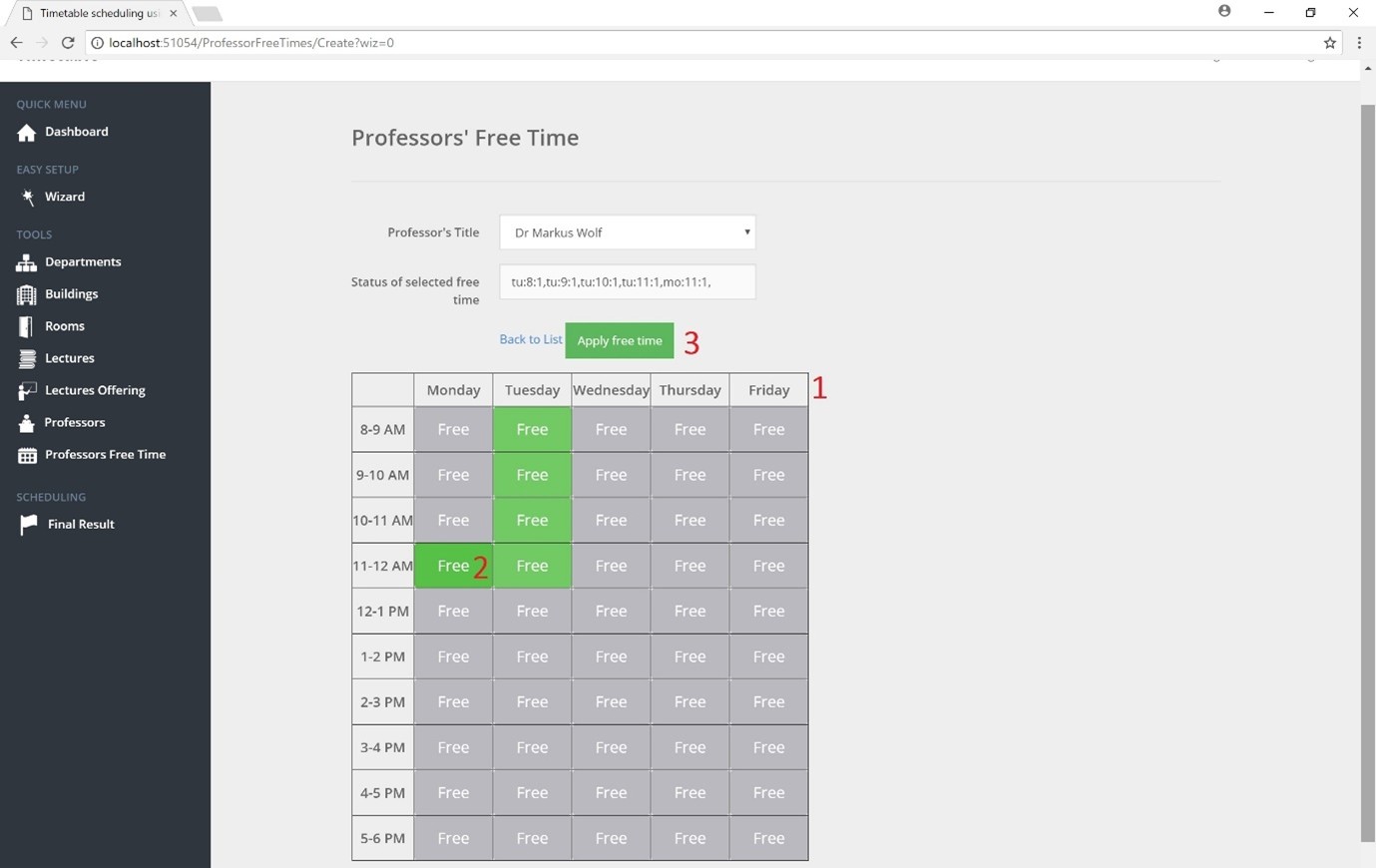Open Chrome's three-dot menu
Image resolution: width=1376 pixels, height=868 pixels.
pos(1359,43)
